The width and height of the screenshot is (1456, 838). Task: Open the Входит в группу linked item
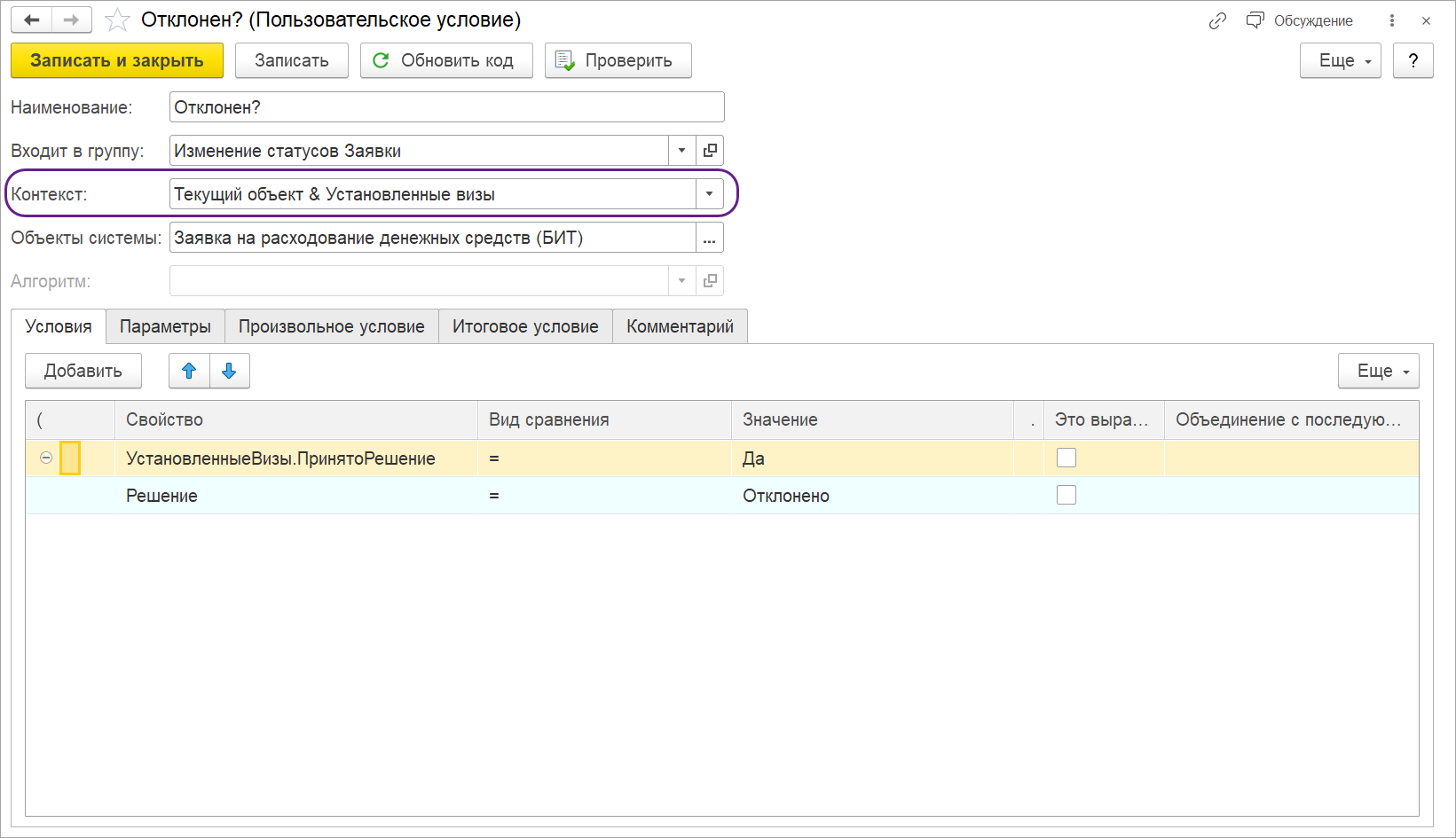coord(710,151)
